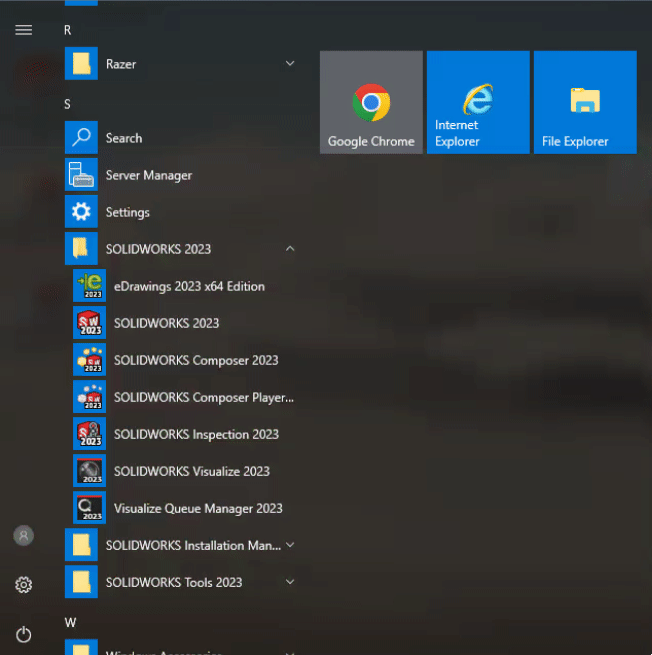Click the Search label
Screen dimensions: 652x655
click(x=124, y=138)
